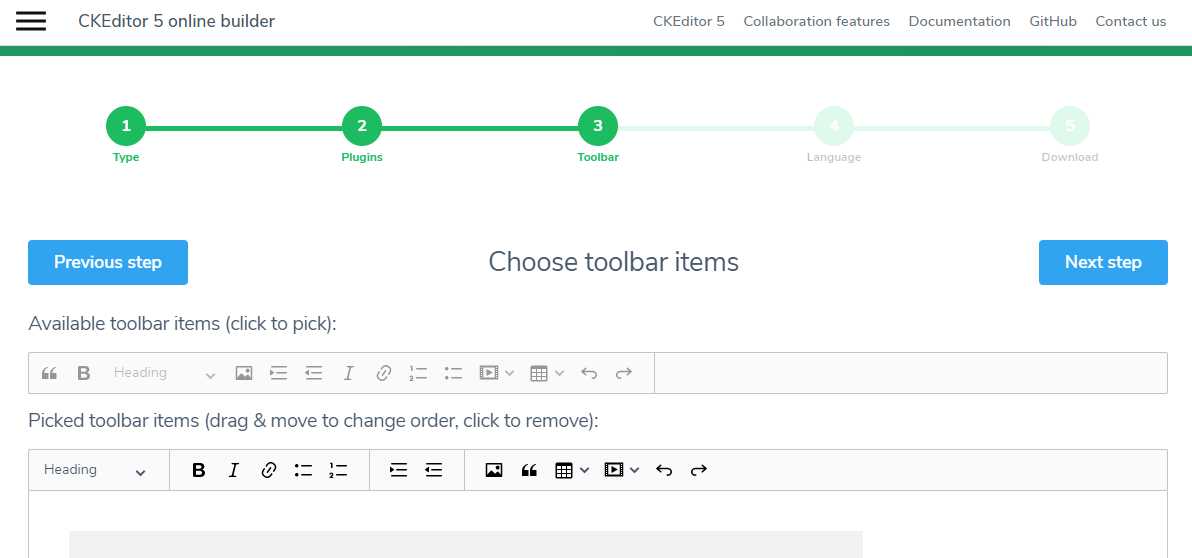Jump to step 4 Language

pyautogui.click(x=834, y=126)
